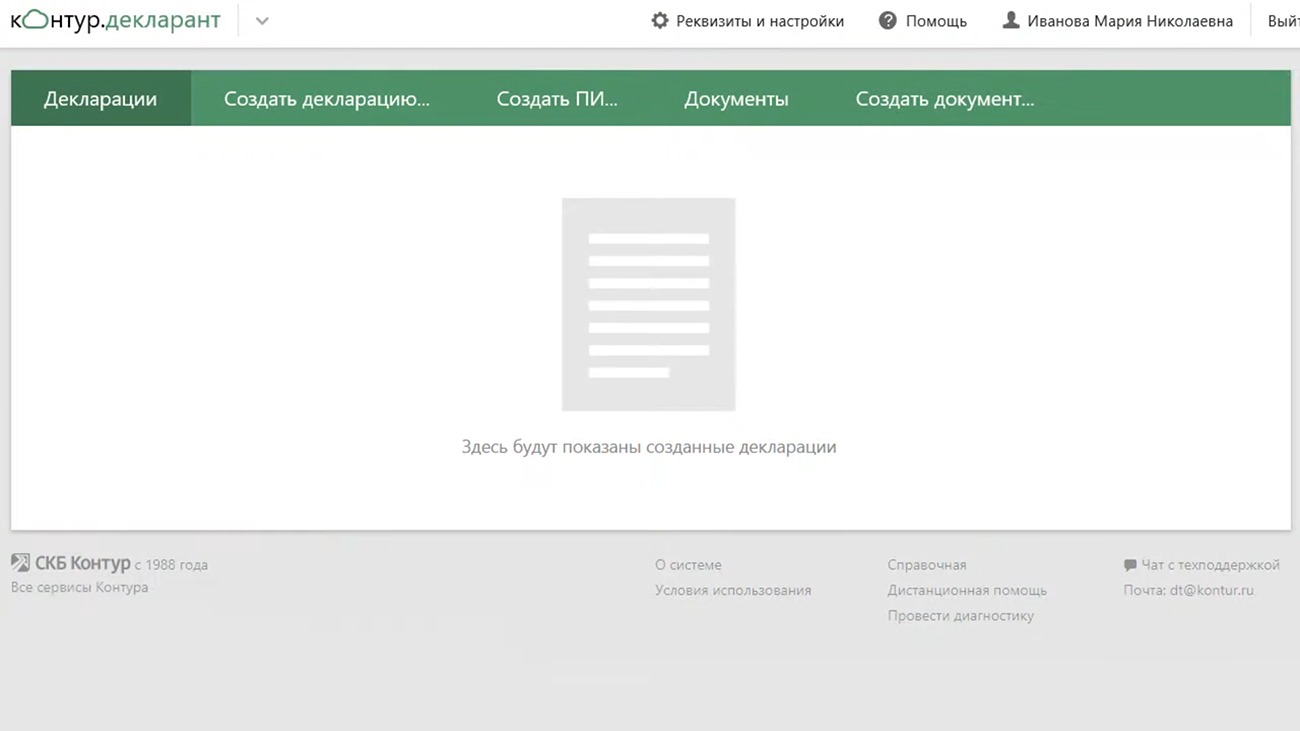Click the dt@kontur.ru email address
This screenshot has width=1300, height=731.
coord(1211,591)
